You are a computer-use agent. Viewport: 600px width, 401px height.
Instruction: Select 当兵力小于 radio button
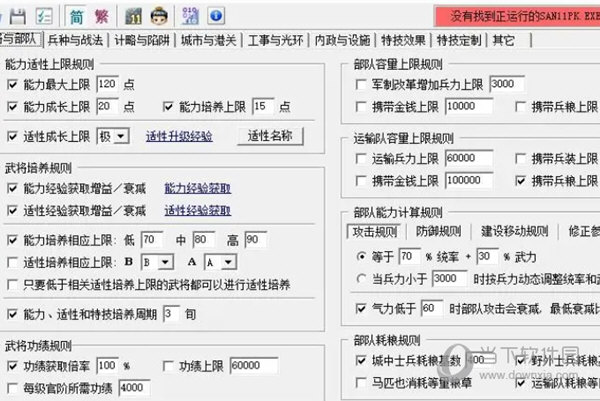[x=361, y=279]
